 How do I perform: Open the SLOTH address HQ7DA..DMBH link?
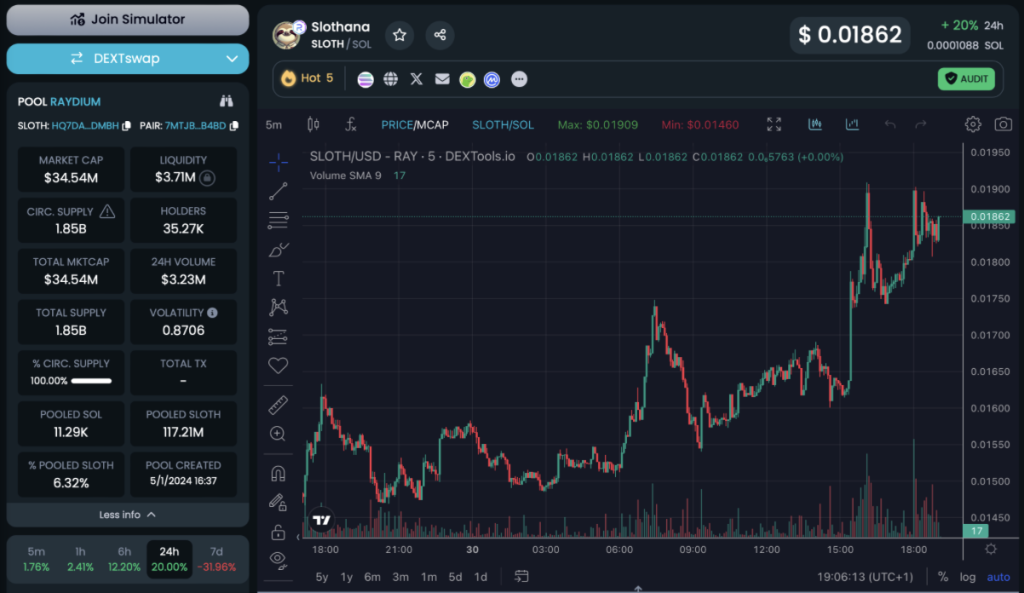point(85,125)
